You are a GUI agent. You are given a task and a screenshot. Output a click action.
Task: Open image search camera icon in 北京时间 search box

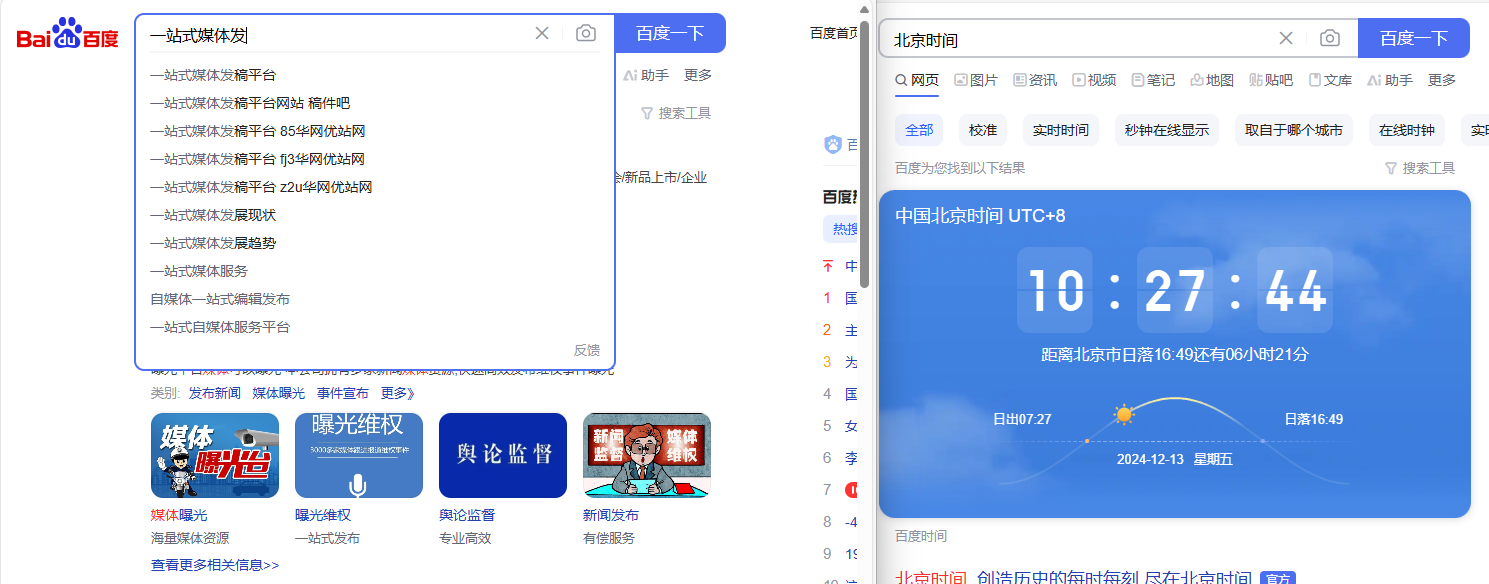pos(1330,38)
